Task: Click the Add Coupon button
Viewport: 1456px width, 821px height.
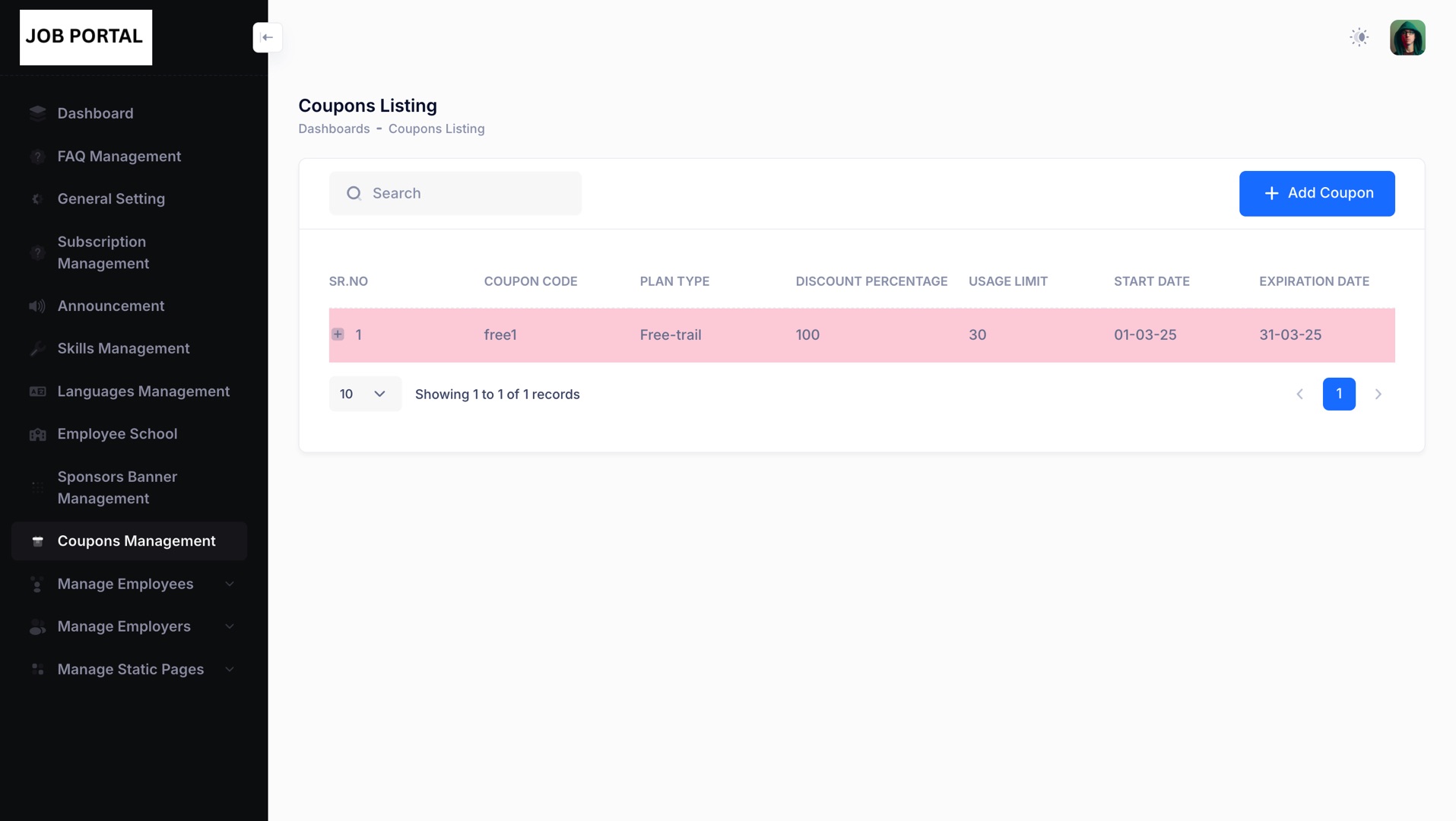Action: (x=1316, y=193)
